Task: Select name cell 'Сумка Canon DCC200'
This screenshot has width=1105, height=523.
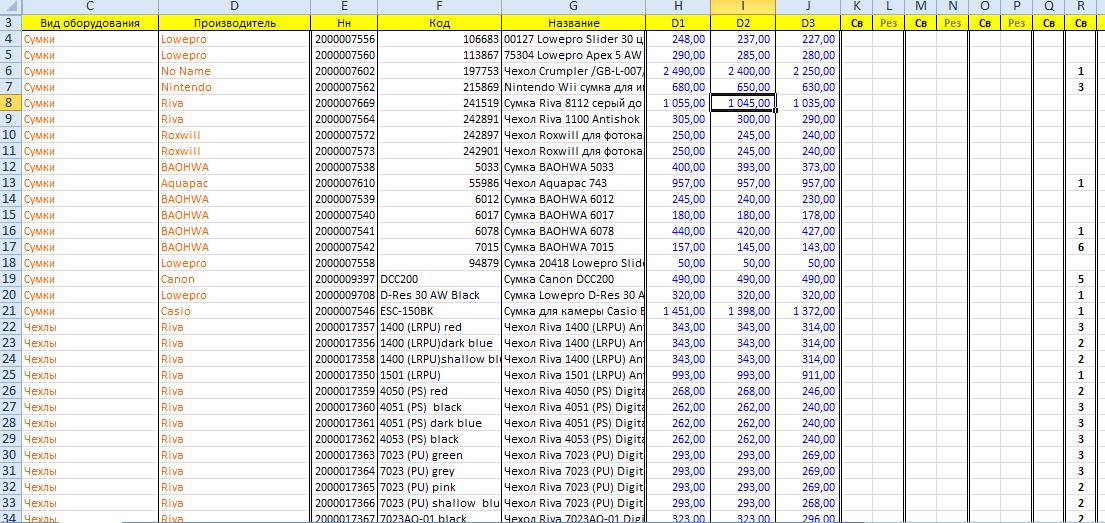Action: point(574,279)
